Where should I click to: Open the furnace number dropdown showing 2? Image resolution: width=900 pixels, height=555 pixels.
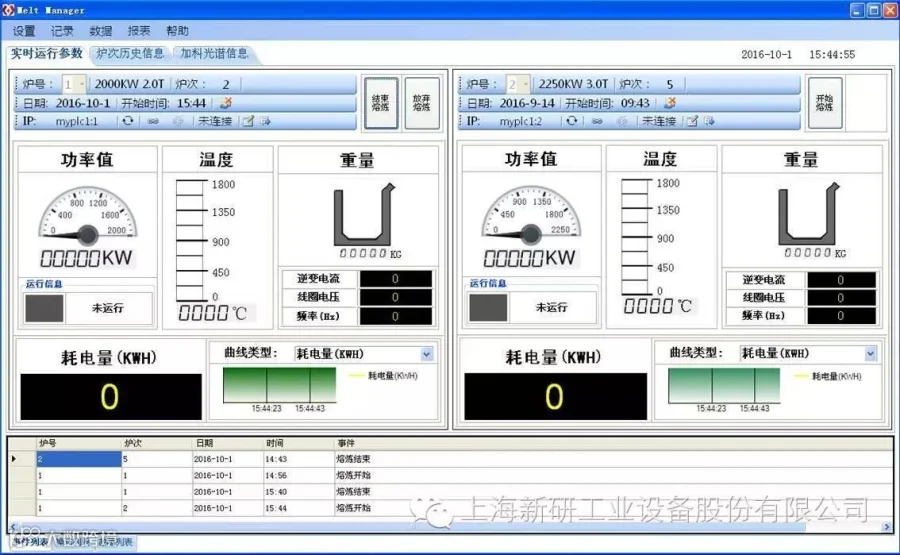pyautogui.click(x=518, y=84)
